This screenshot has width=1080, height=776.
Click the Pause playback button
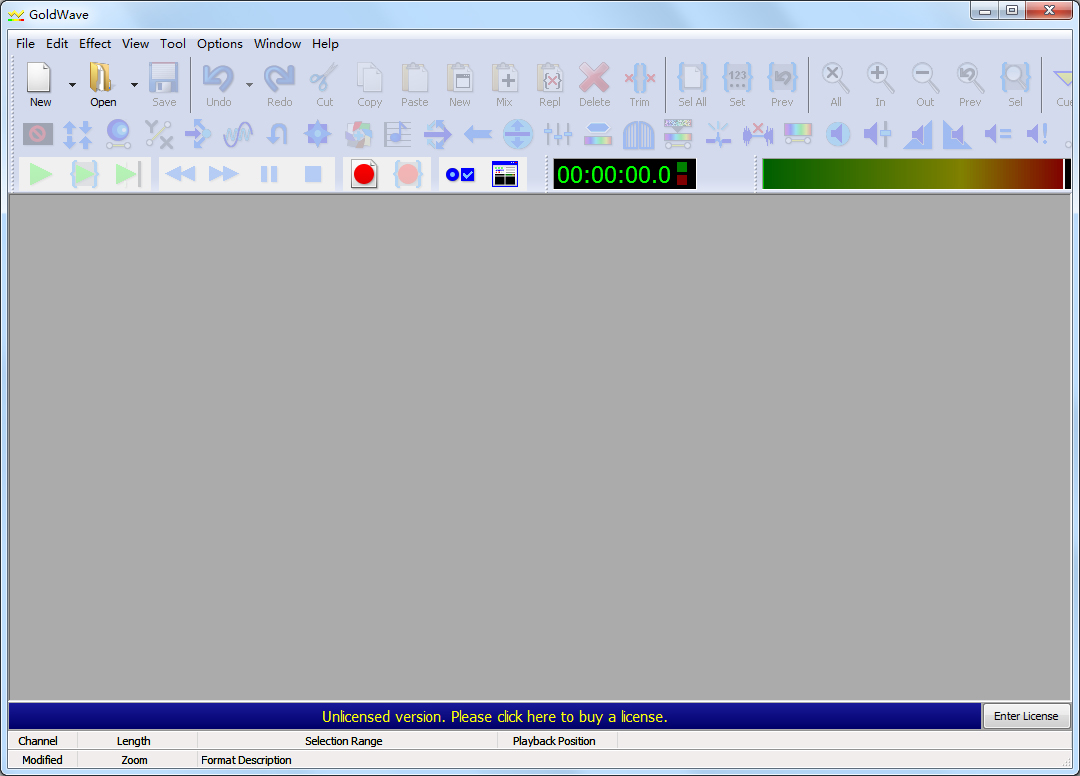point(269,174)
